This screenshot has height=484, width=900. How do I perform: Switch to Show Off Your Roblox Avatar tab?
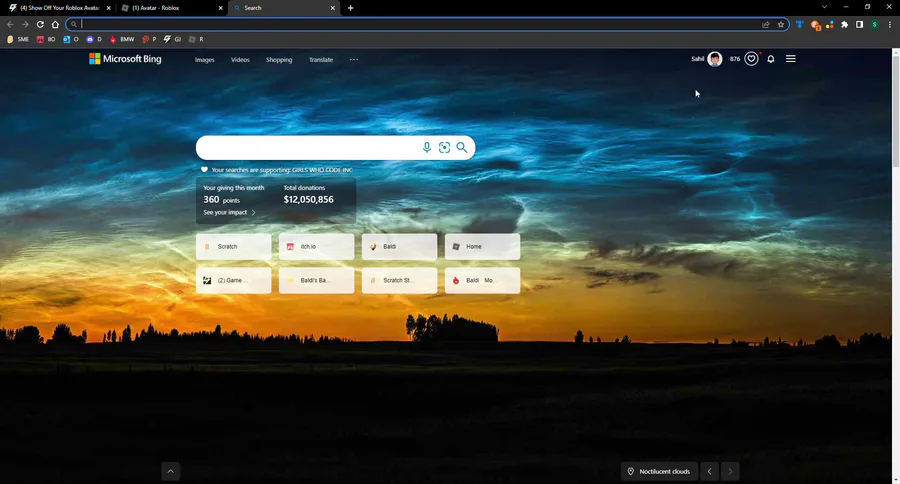pos(60,8)
